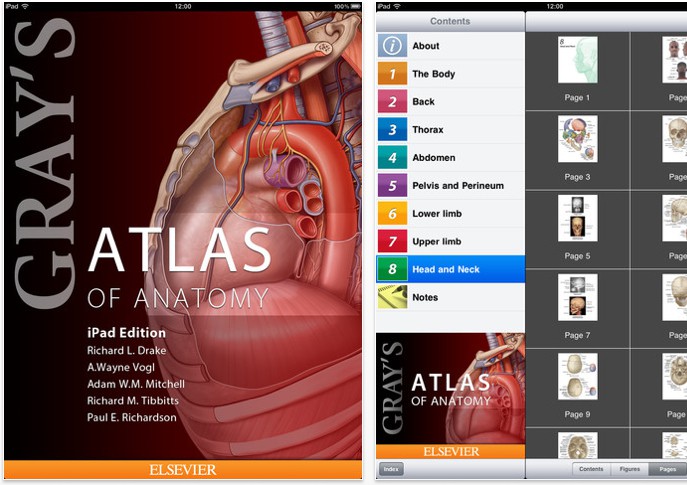This screenshot has width=687, height=485.
Task: Select the Page 5 thumbnail
Action: tap(577, 218)
